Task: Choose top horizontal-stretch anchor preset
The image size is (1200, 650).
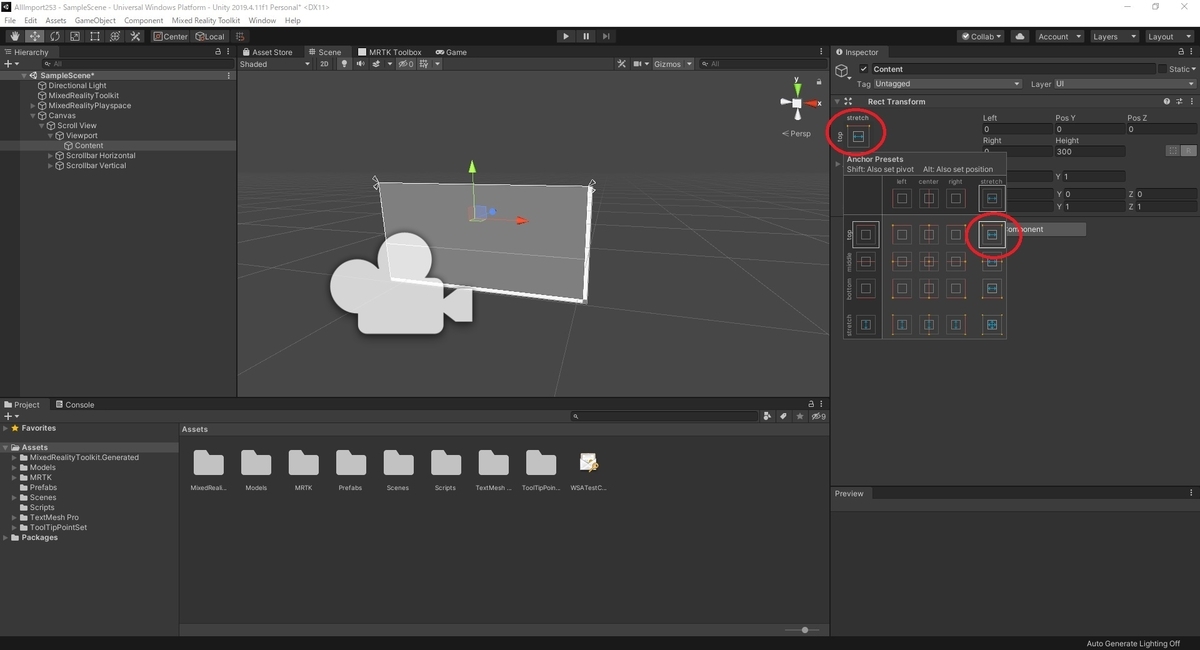Action: [x=992, y=235]
